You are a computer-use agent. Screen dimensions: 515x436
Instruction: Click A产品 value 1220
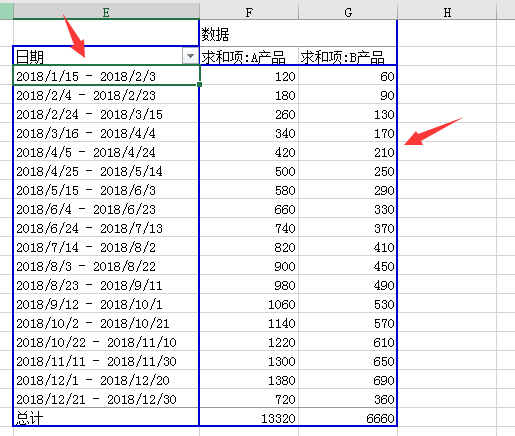pos(249,341)
